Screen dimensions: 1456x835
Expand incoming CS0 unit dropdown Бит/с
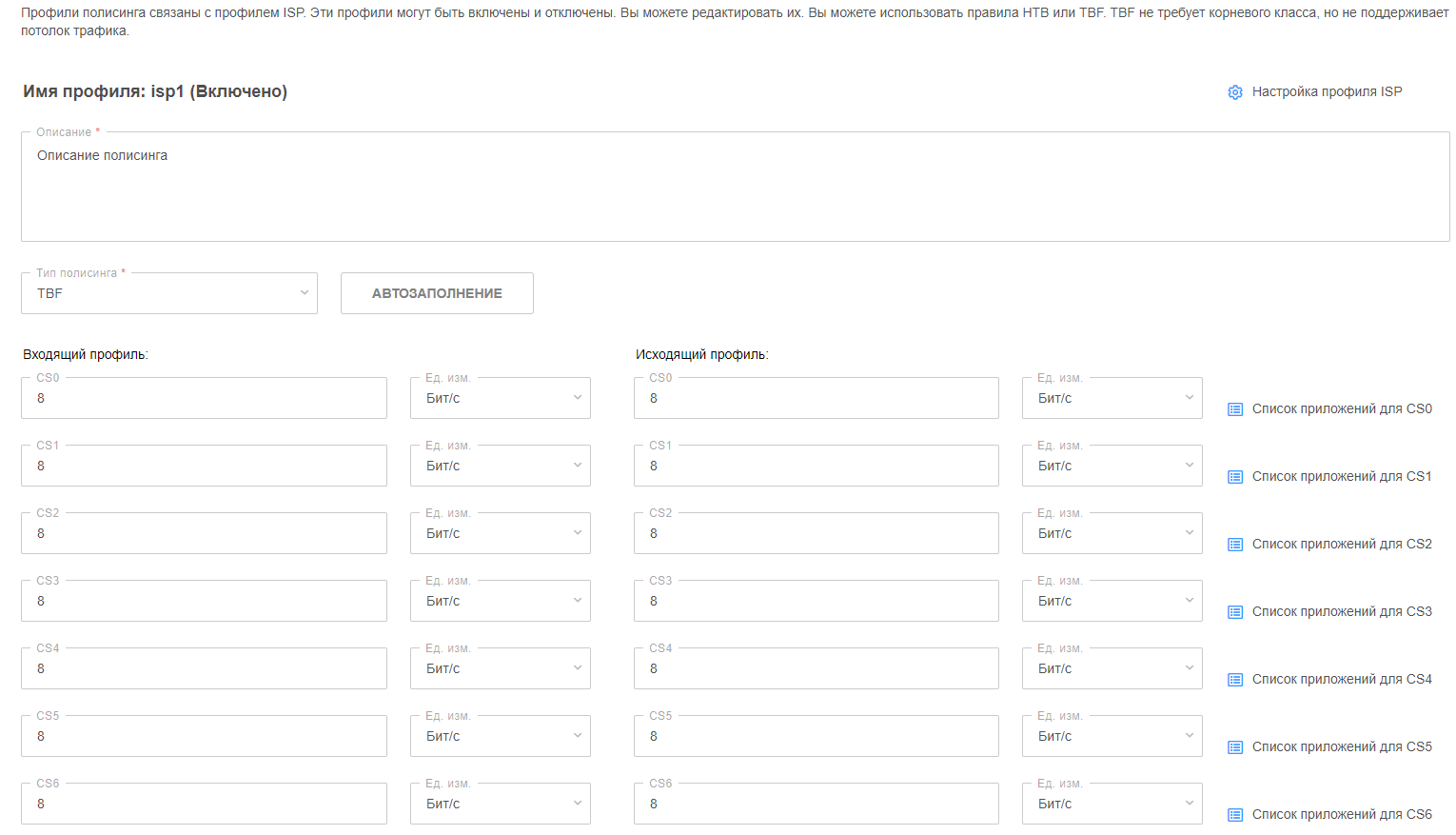(x=500, y=398)
